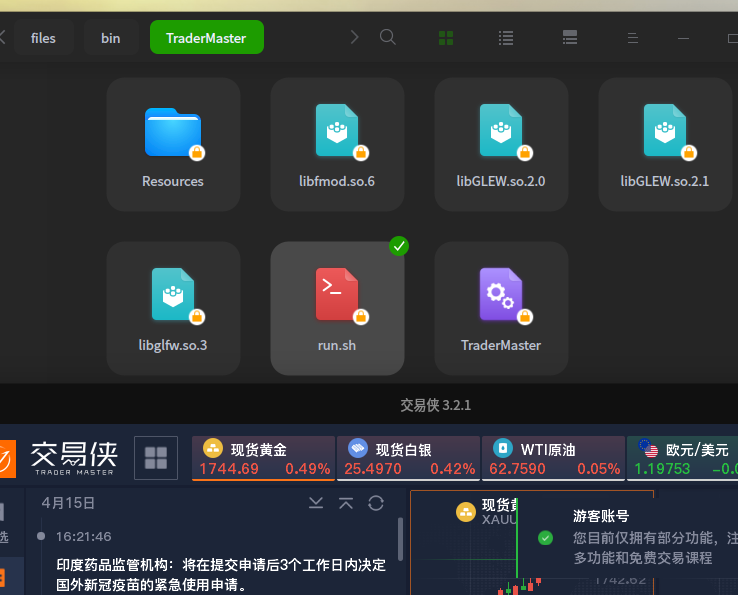The height and width of the screenshot is (595, 738).
Task: Navigate forward with the right arrow
Action: coord(354,37)
